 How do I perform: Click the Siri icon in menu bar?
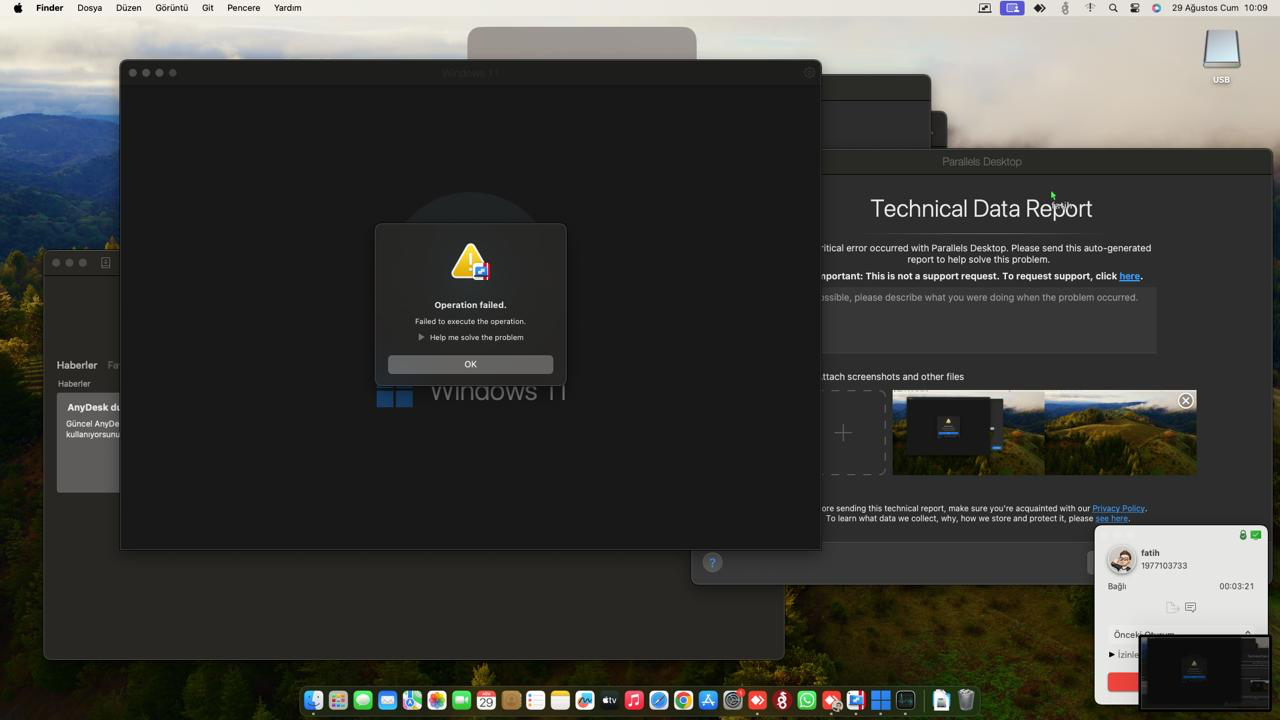[x=1157, y=8]
